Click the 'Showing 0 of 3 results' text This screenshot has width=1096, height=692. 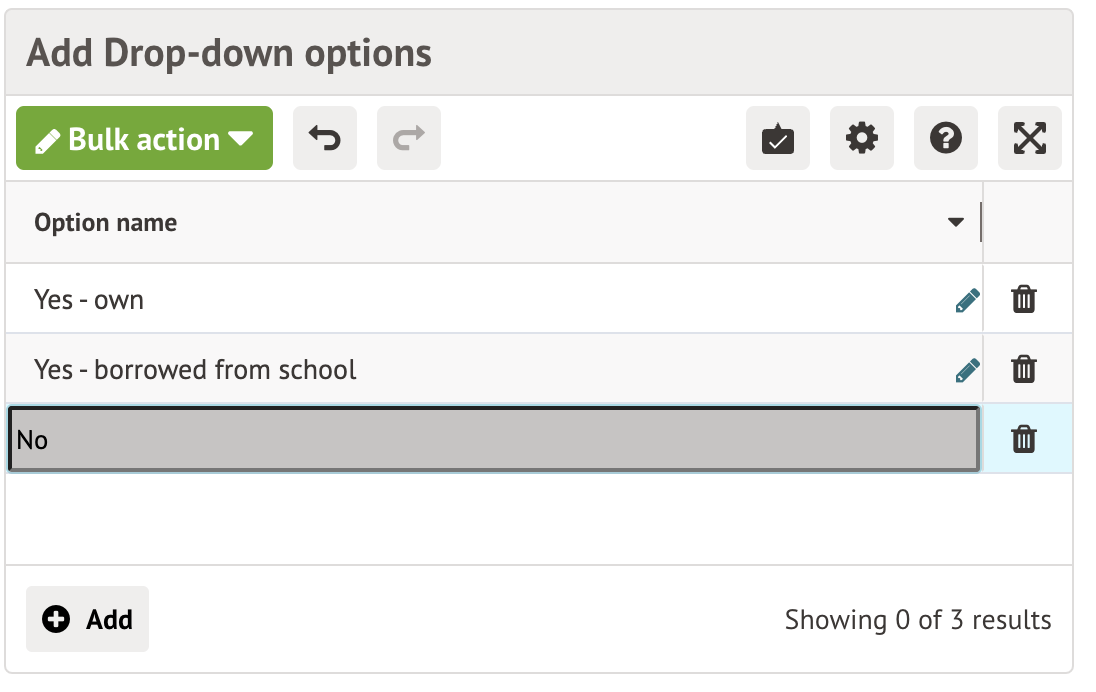[x=917, y=620]
